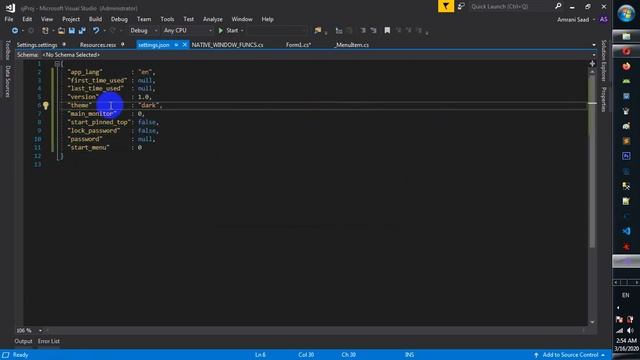Image resolution: width=640 pixels, height=360 pixels.
Task: Open the Team menu
Action: pos(144,19)
